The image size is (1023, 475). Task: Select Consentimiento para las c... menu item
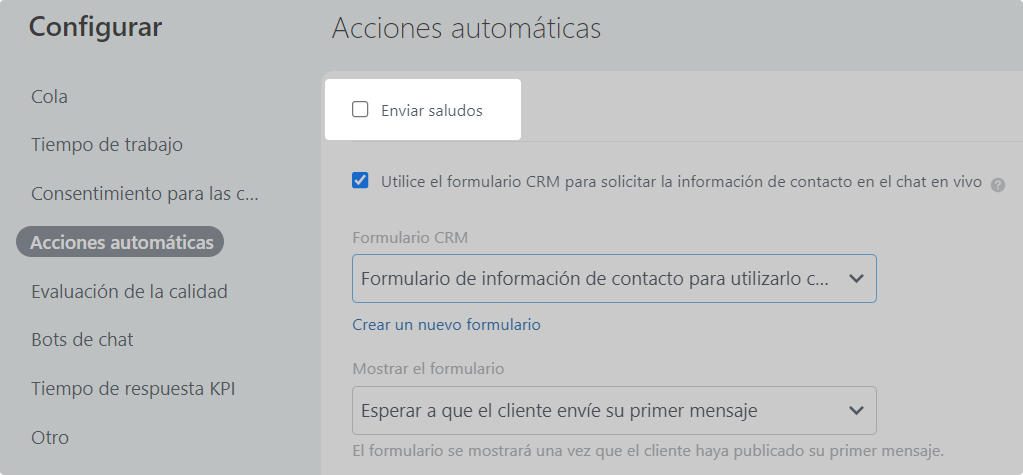[145, 193]
